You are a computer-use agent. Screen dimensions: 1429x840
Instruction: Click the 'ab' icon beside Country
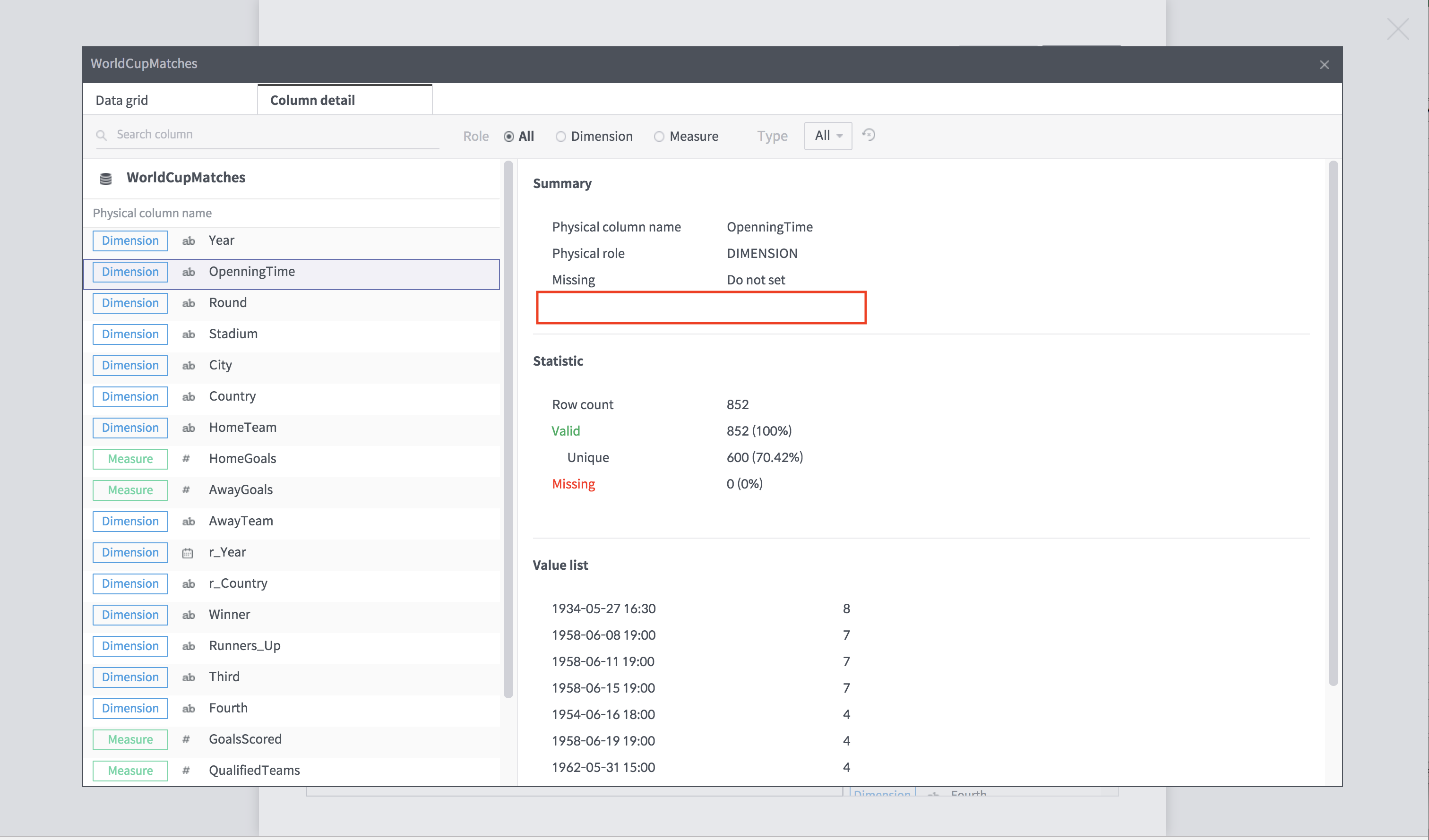[x=188, y=396]
